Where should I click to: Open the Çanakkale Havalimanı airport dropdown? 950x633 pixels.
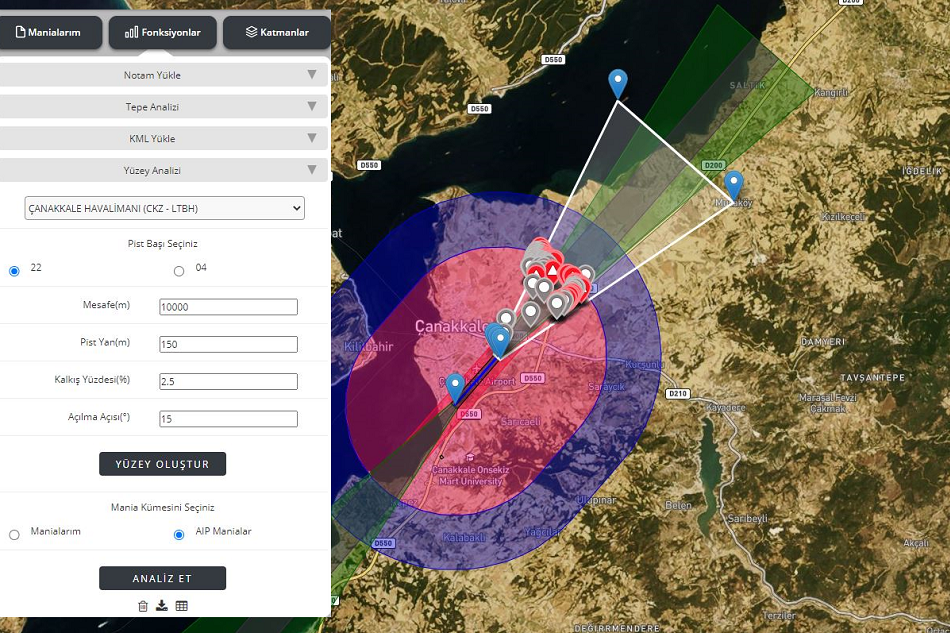[165, 208]
